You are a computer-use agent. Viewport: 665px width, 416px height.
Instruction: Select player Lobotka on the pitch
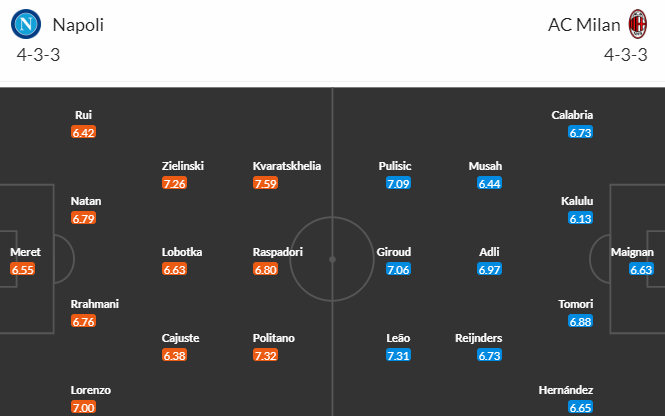pos(182,252)
